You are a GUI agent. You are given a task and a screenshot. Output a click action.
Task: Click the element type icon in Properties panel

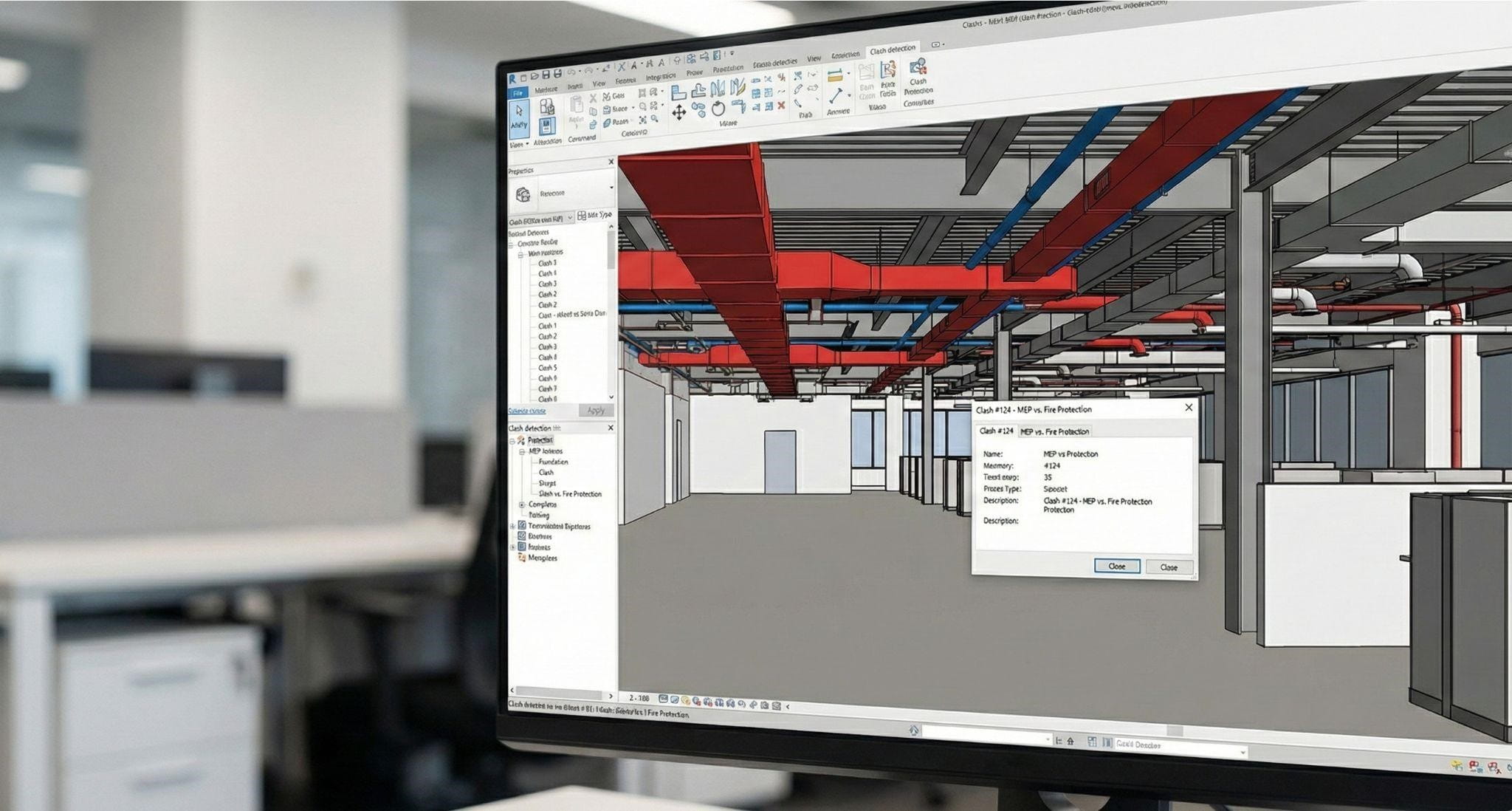click(x=523, y=194)
